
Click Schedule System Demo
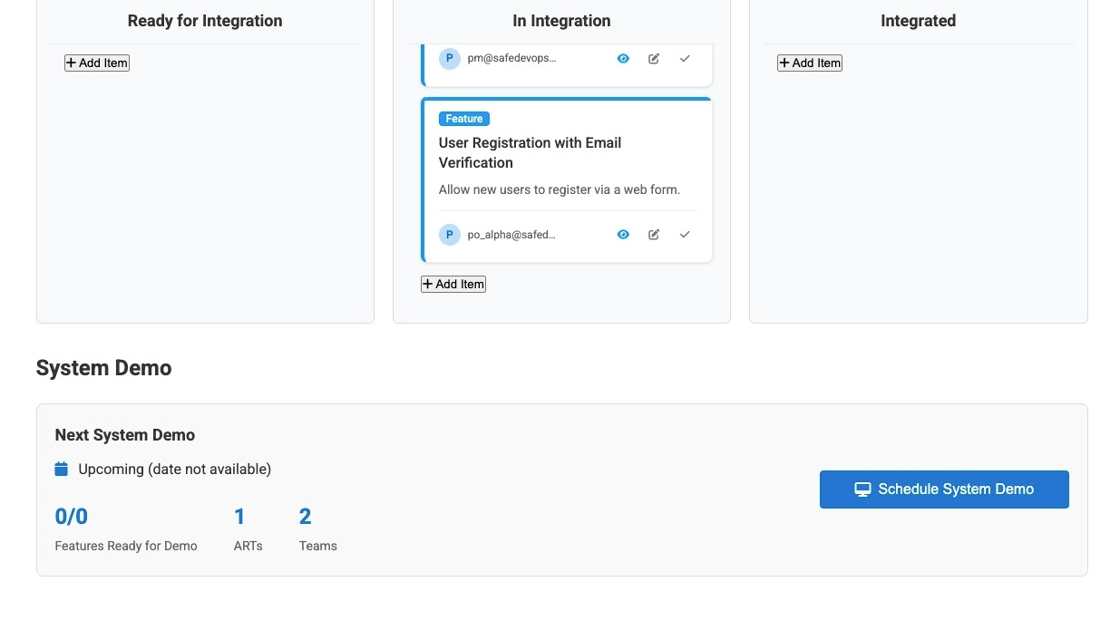944,489
